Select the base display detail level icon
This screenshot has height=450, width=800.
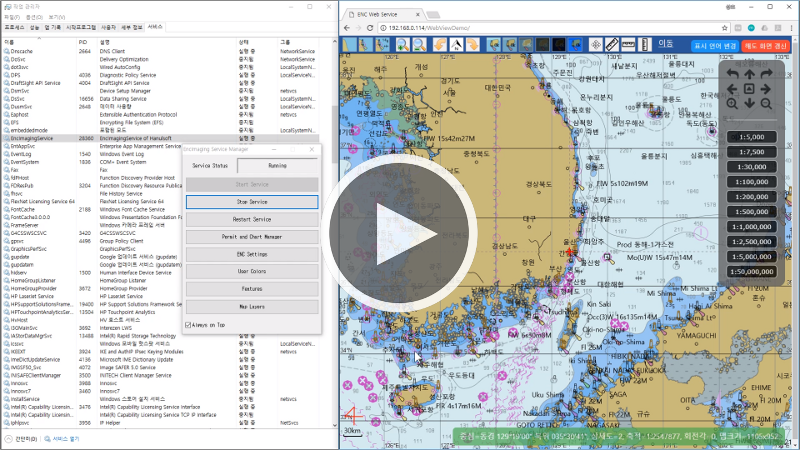point(348,45)
